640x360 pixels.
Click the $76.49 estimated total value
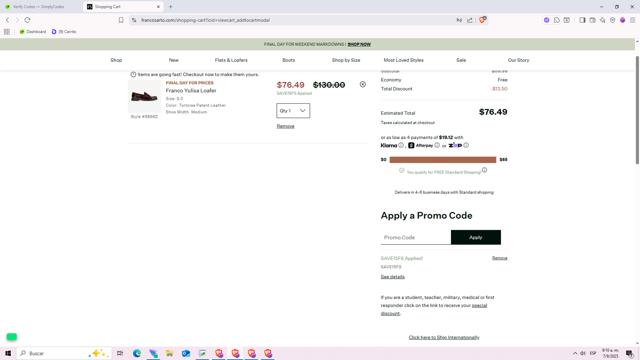tap(493, 112)
